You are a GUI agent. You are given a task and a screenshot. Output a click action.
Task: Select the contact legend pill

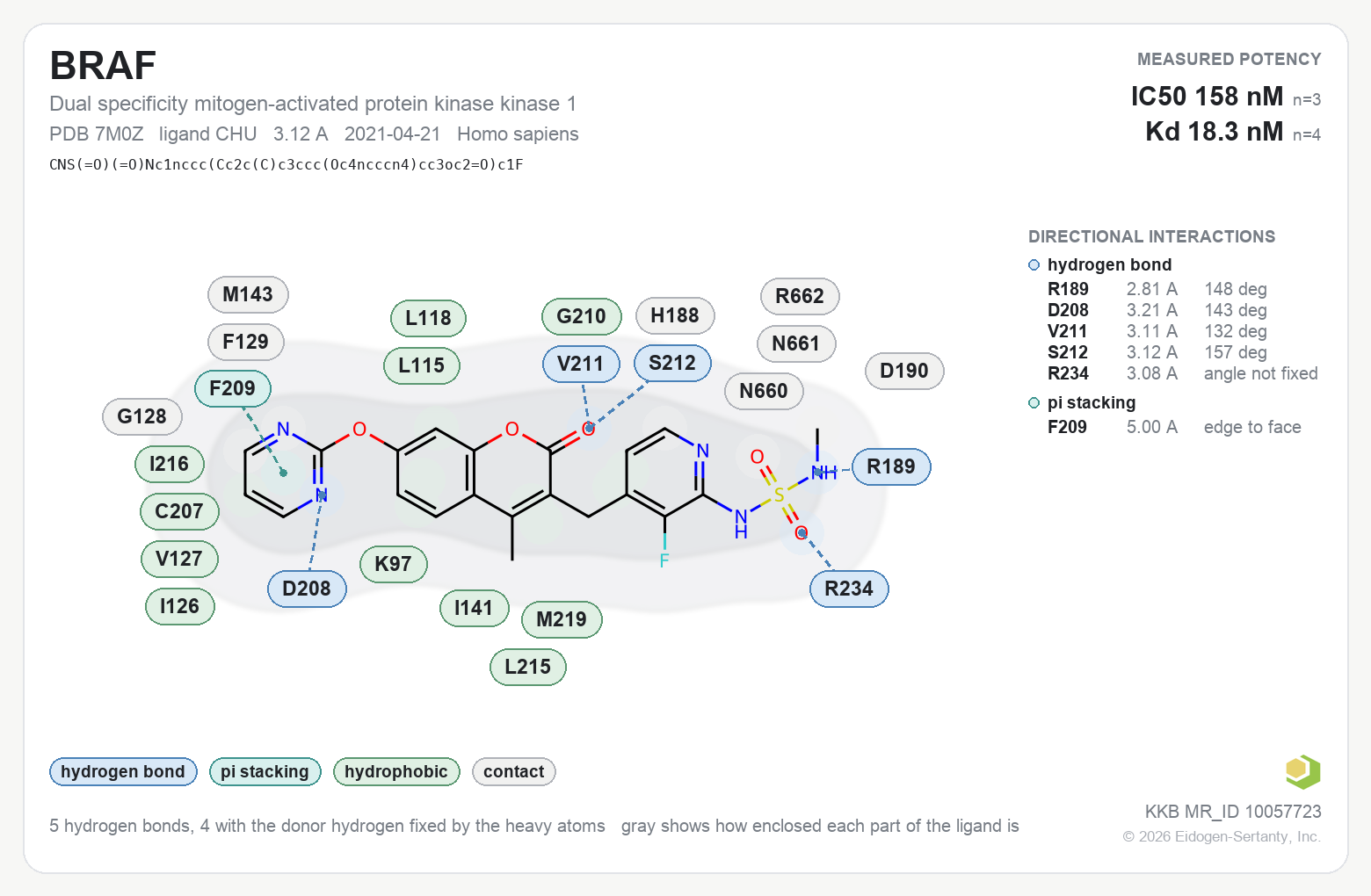pyautogui.click(x=514, y=772)
